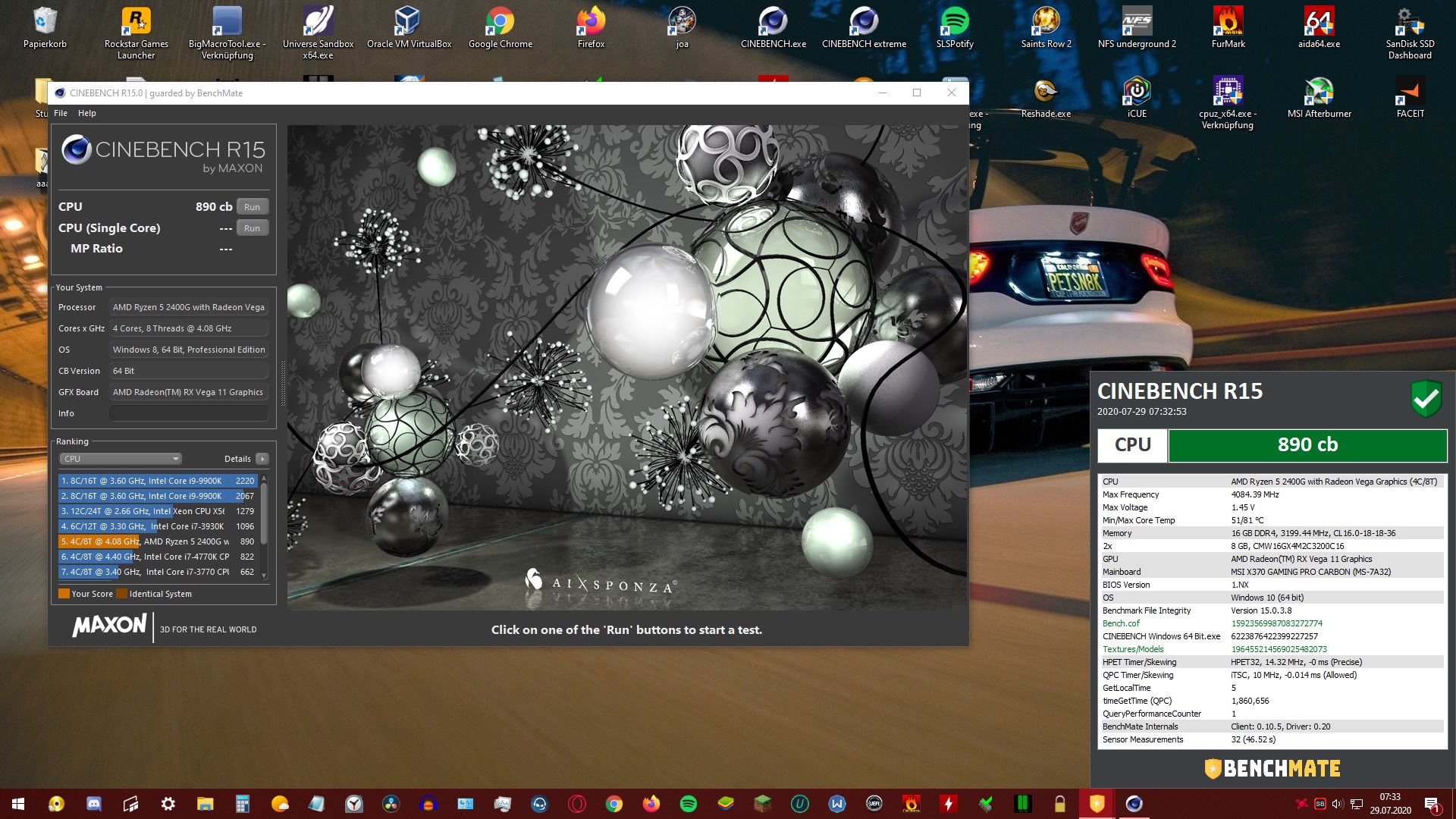The image size is (1456, 819).
Task: Click the green 890 cb BenchMate score bar
Action: (x=1307, y=445)
